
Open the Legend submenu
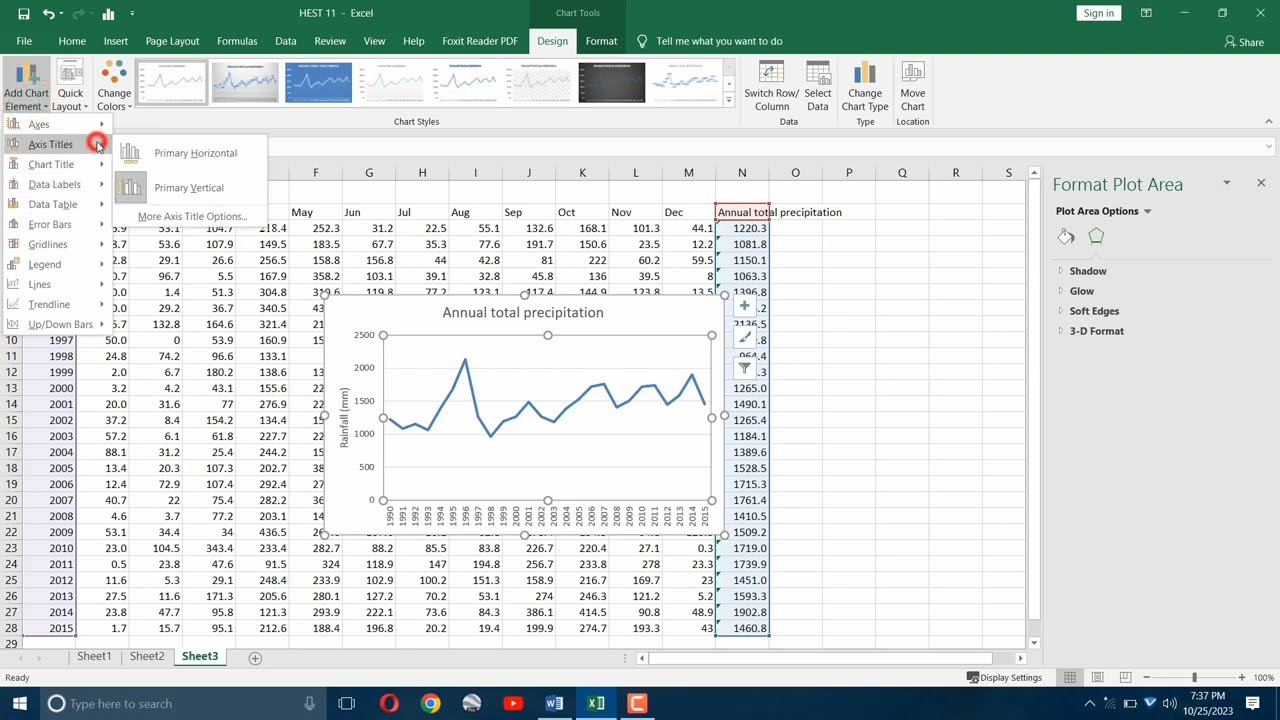tap(55, 264)
